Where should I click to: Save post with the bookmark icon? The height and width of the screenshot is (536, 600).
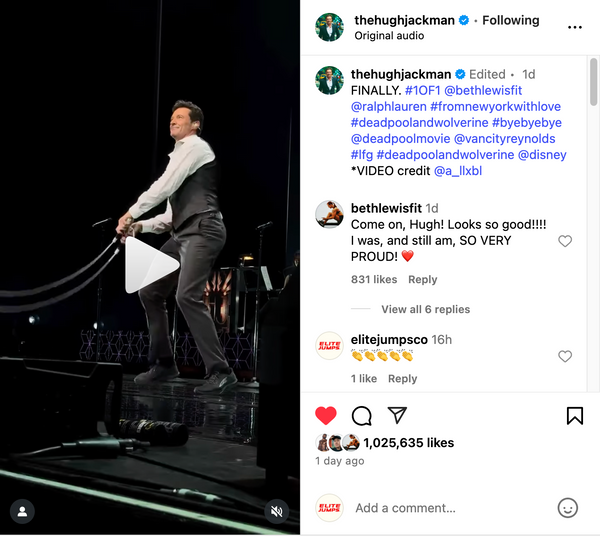575,415
